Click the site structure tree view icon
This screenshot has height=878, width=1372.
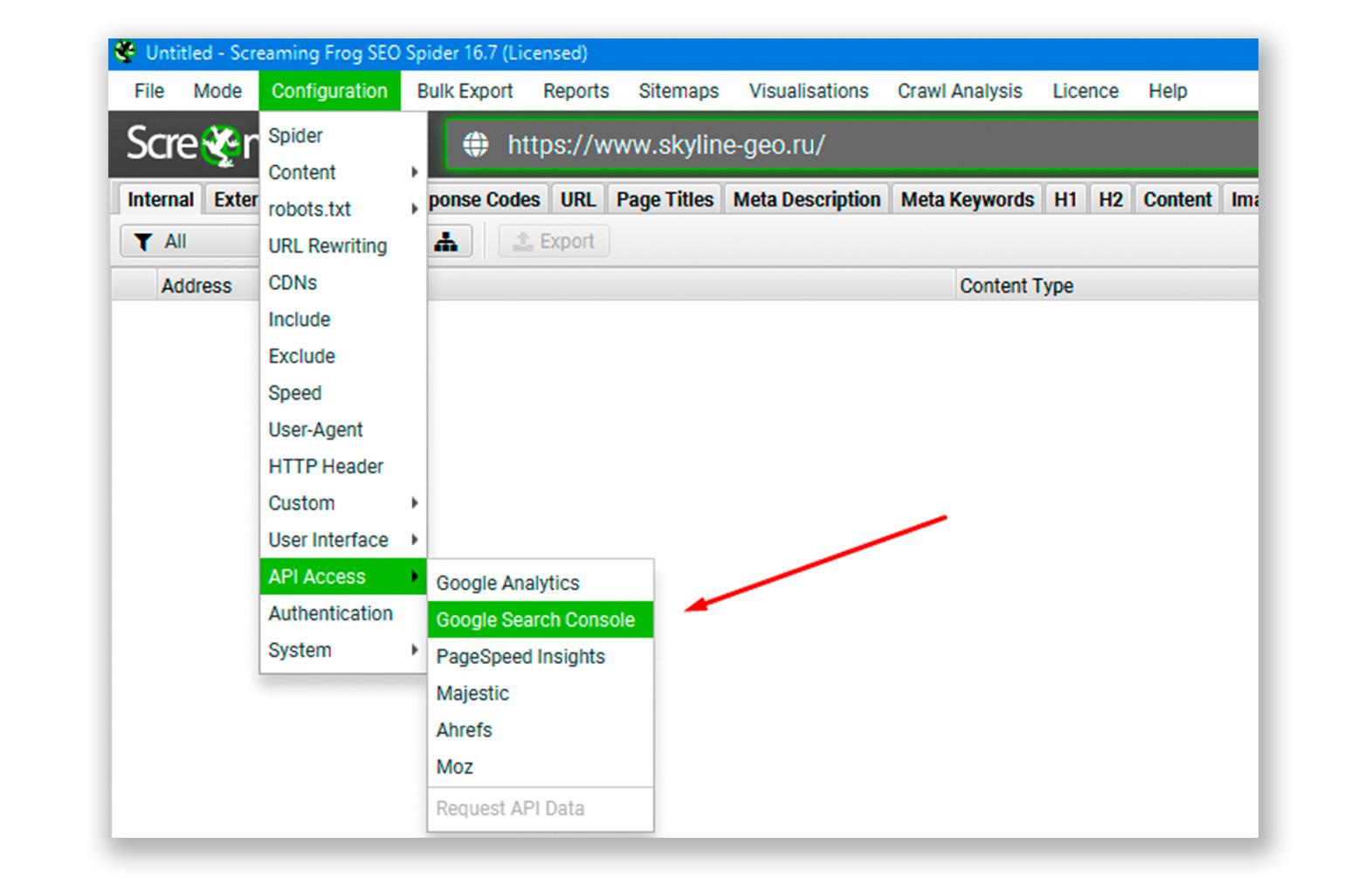446,242
